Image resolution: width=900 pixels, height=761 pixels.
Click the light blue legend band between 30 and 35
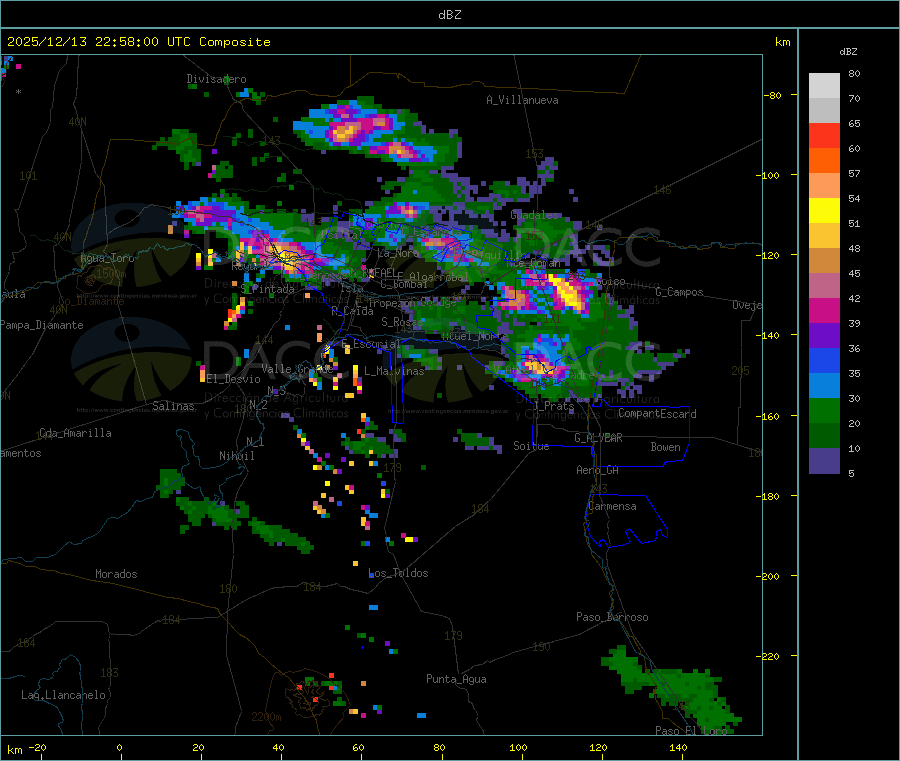coord(824,386)
